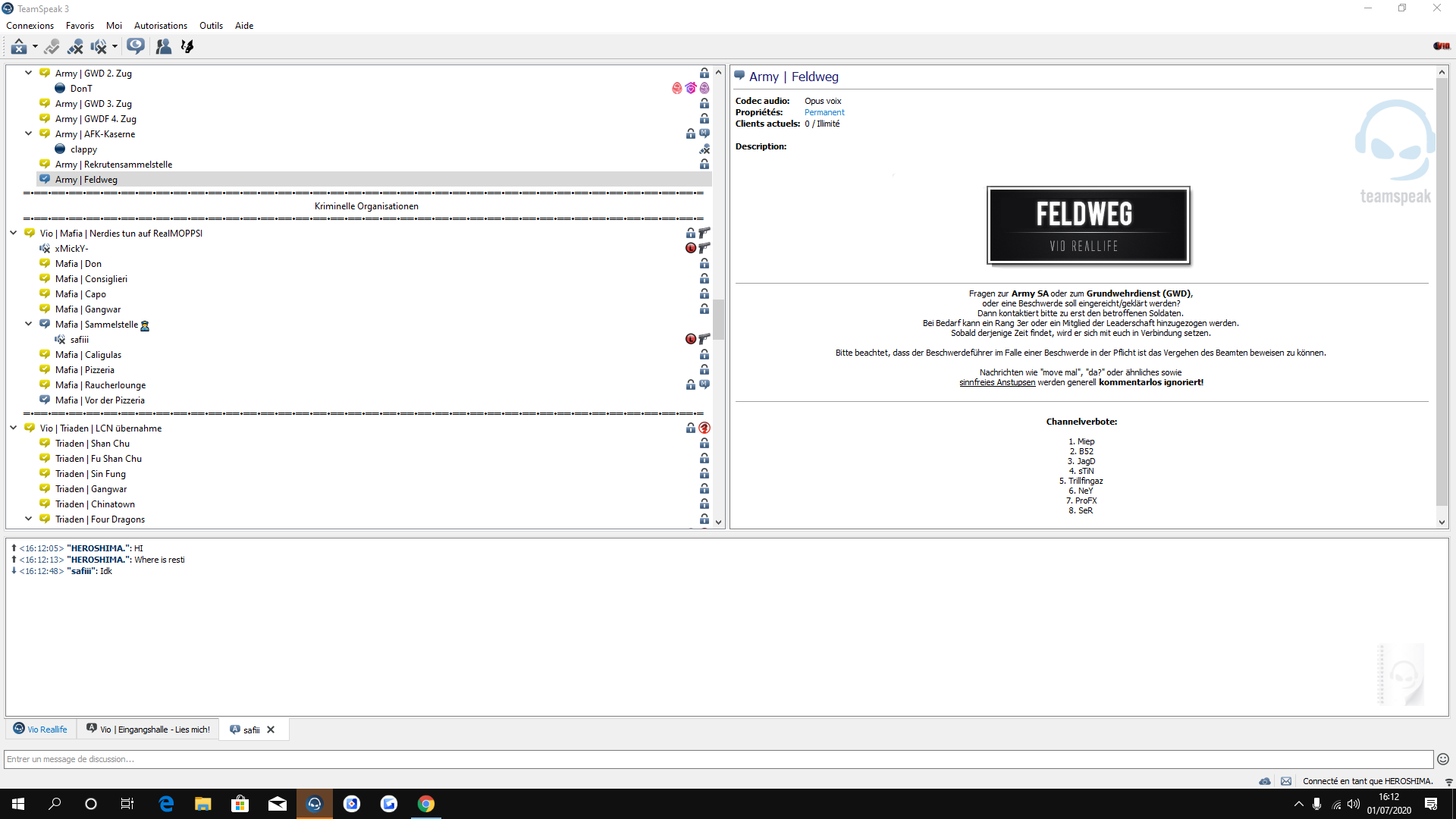Collapse Vio Triaden LCN übernahme channel tree
The height and width of the screenshot is (819, 1456).
pos(13,428)
